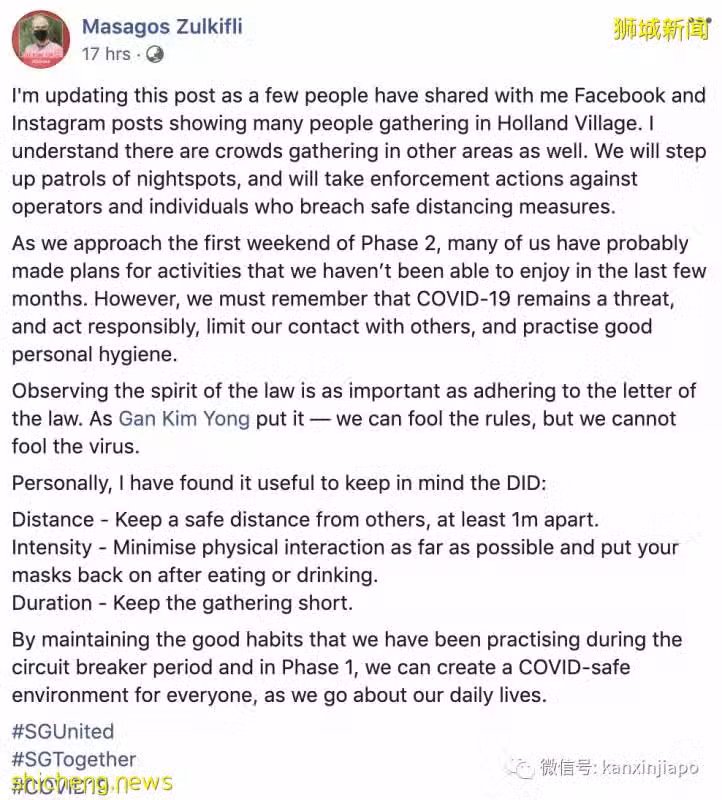The image size is (722, 800).
Task: Click the 'Duration - Keep the gathering short' line
Action: pos(182,603)
